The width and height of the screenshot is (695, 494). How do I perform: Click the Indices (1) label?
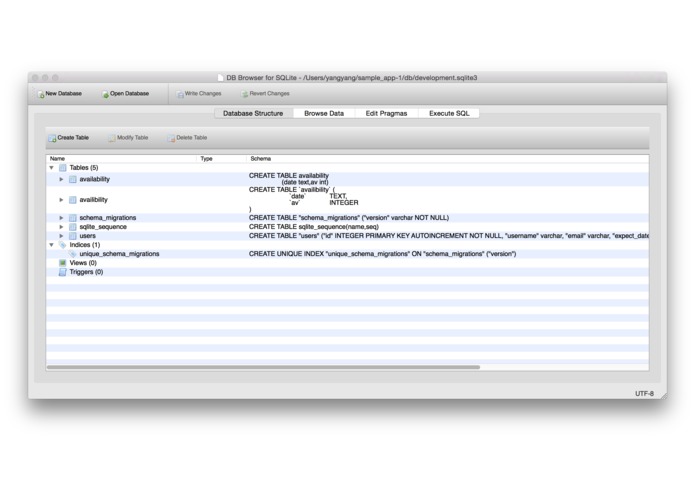[85, 245]
